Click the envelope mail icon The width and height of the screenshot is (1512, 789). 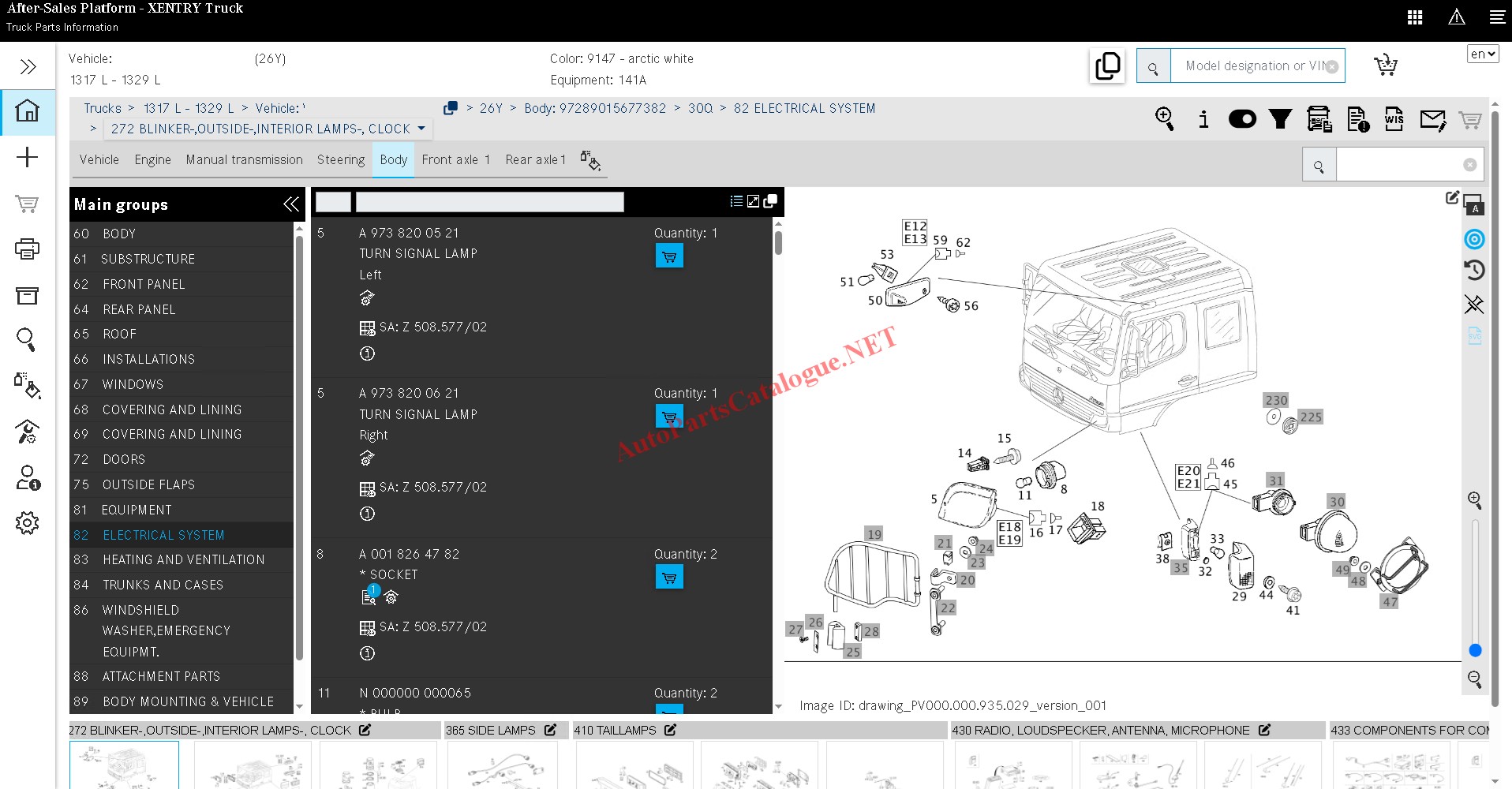click(x=1432, y=120)
